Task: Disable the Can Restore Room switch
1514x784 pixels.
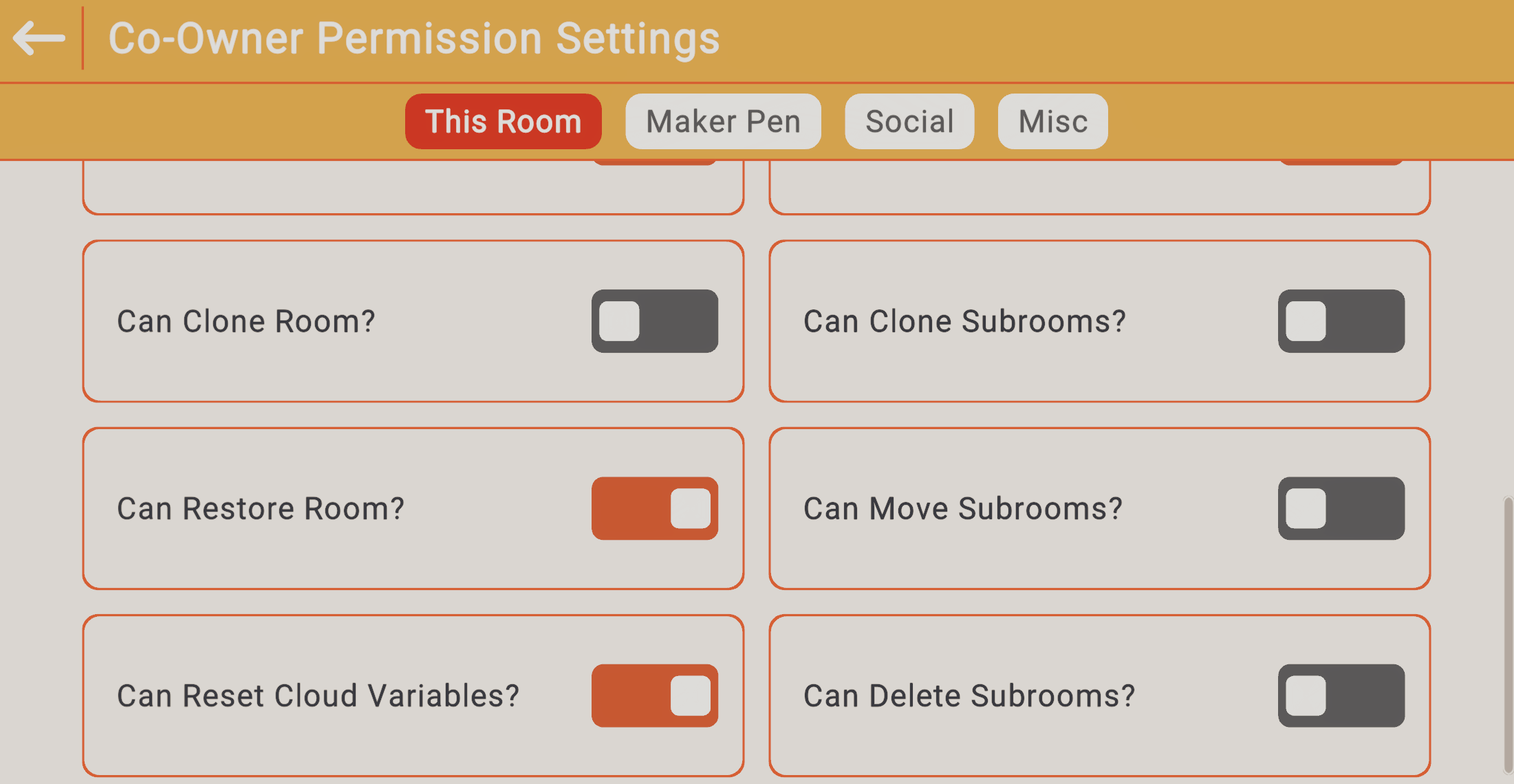Action: [654, 509]
